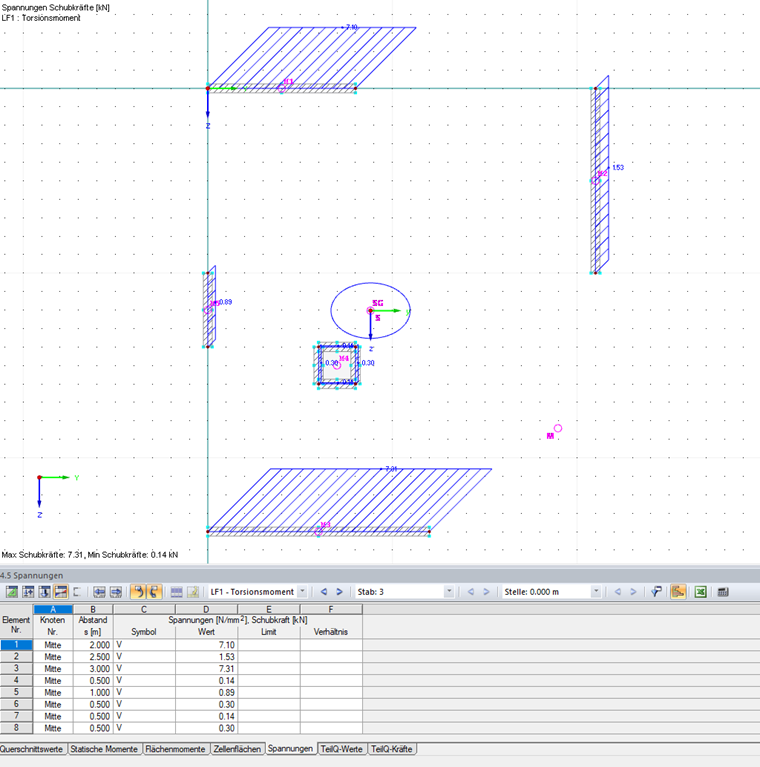The width and height of the screenshot is (760, 767).
Task: Go to next load case arrow
Action: pos(339,592)
